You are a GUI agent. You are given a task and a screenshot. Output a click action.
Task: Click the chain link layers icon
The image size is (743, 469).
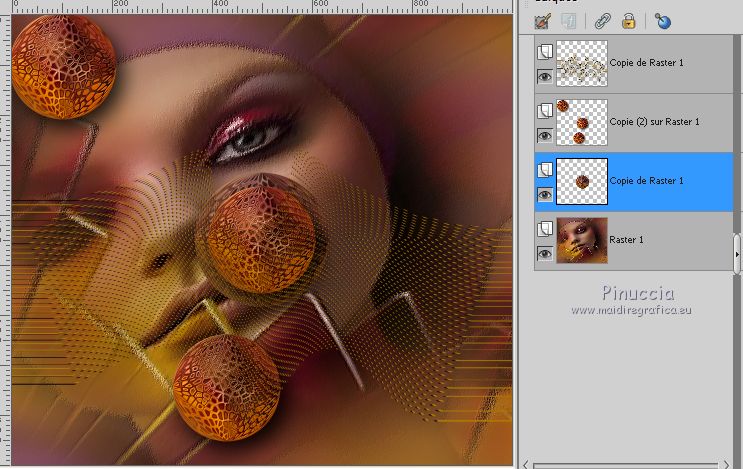602,21
